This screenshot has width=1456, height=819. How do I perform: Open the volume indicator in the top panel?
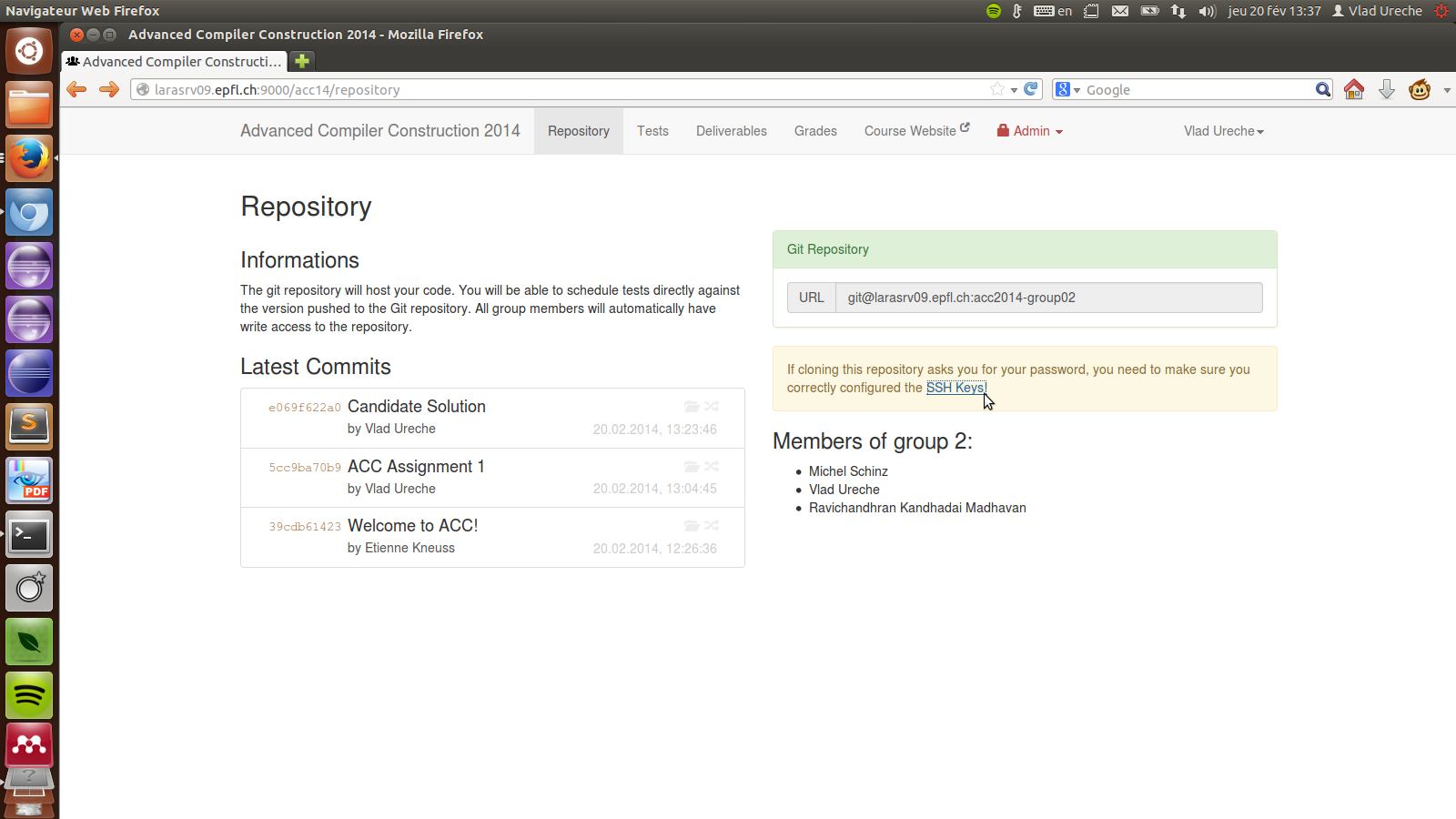click(x=1207, y=11)
